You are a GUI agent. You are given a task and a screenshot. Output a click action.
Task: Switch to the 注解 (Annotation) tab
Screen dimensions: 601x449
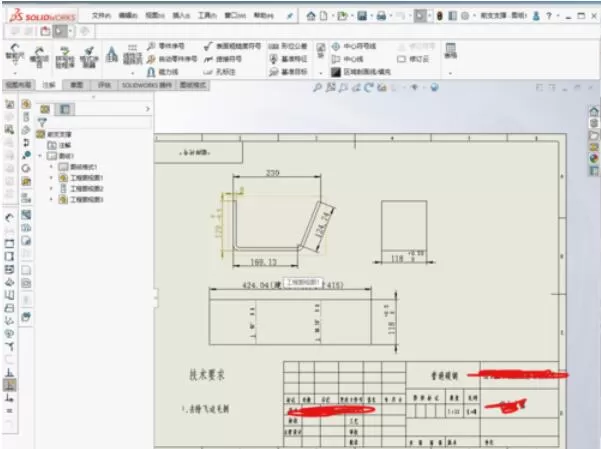49,85
